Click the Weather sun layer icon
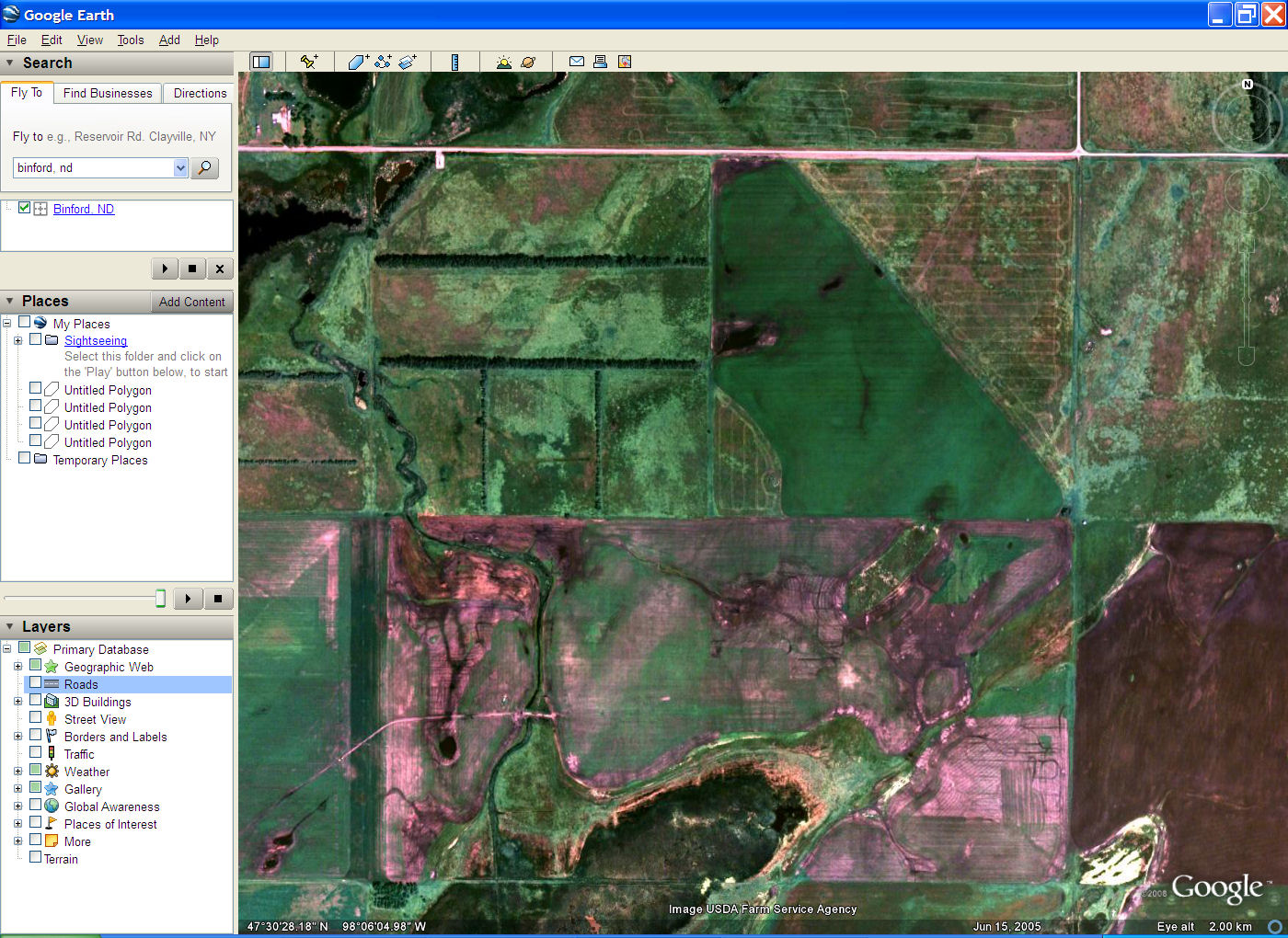The width and height of the screenshot is (1288, 938). [52, 771]
